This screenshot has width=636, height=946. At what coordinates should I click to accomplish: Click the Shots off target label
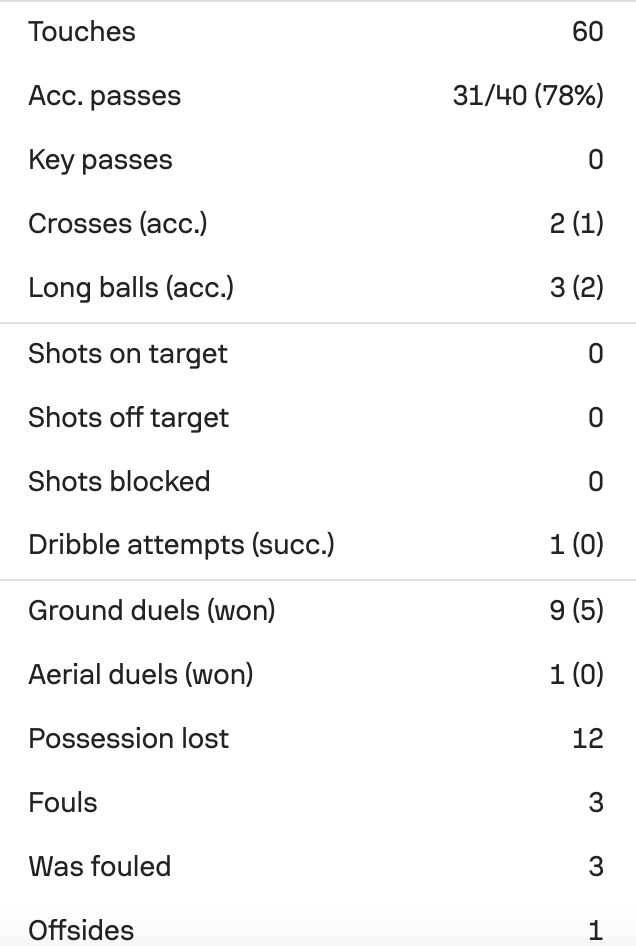[x=129, y=417]
